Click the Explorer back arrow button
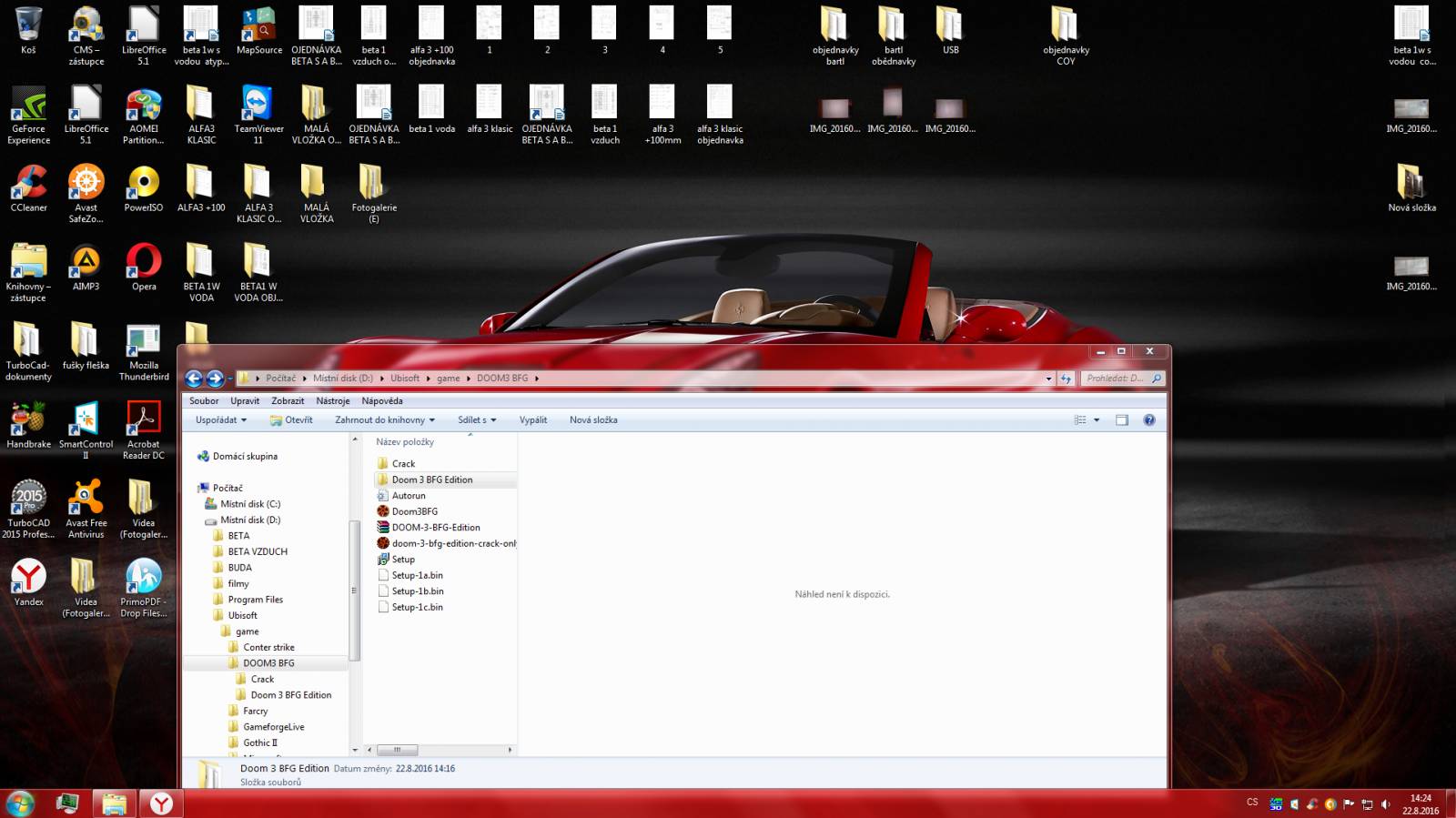 (194, 379)
